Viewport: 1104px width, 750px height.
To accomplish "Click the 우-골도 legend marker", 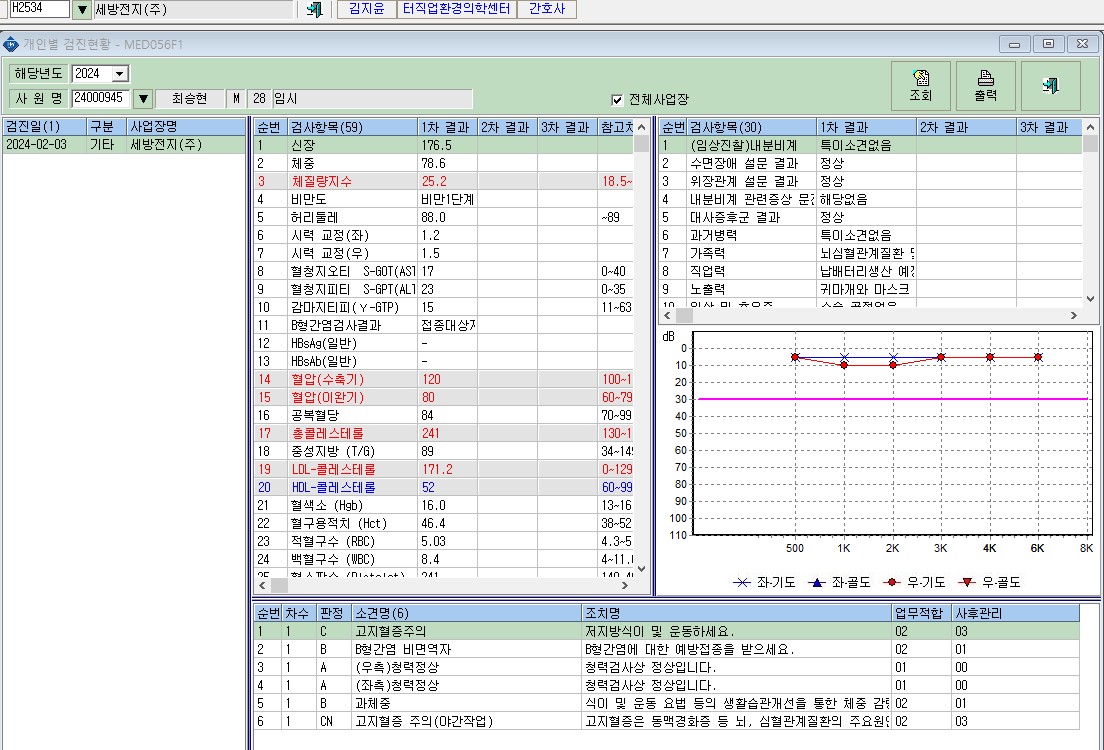I will [967, 582].
